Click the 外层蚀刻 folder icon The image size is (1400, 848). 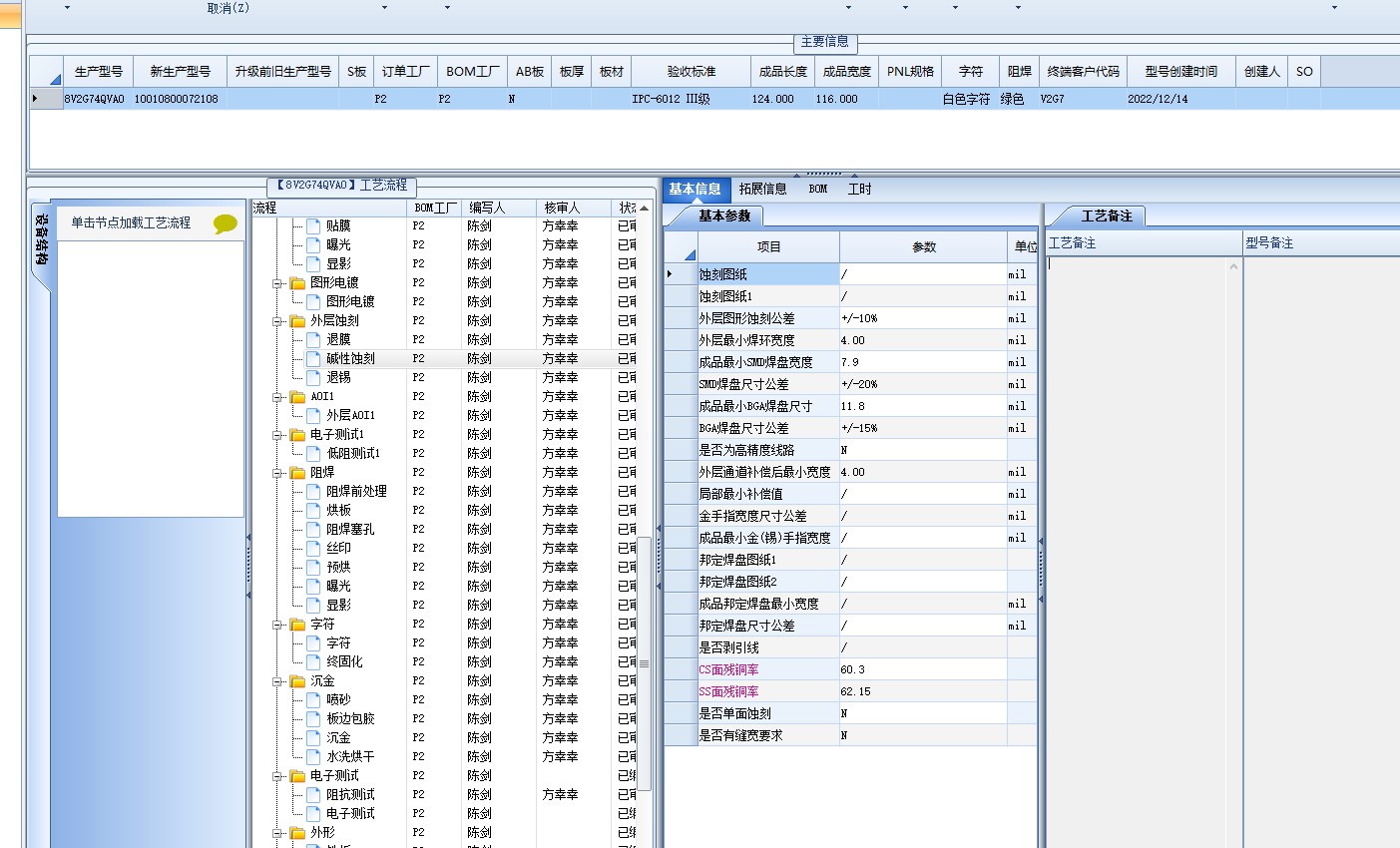pos(297,321)
